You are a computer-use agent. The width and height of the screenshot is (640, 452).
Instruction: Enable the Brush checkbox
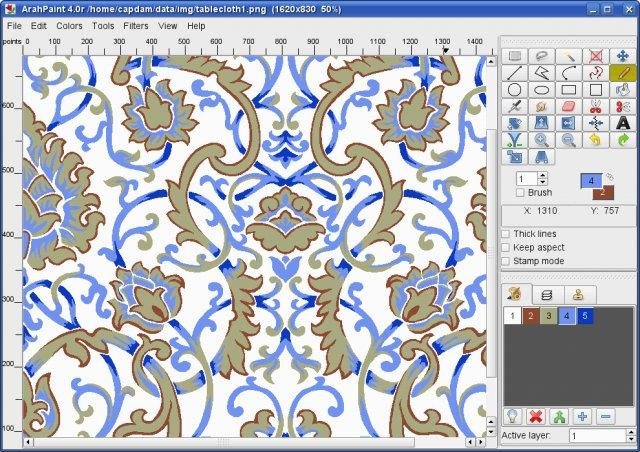[x=520, y=192]
